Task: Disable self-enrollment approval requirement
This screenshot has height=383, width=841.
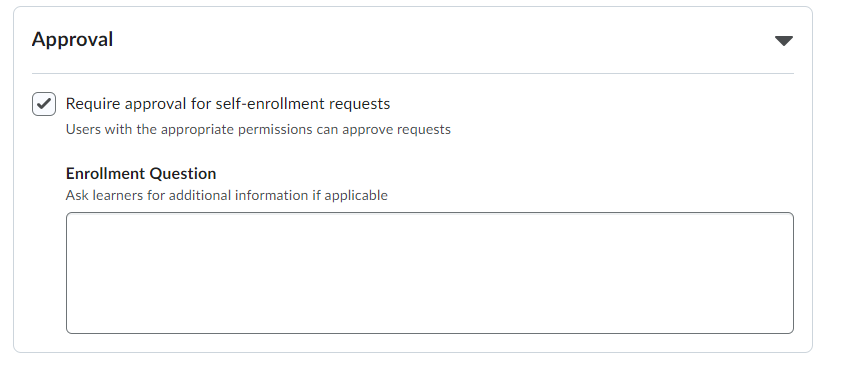Action: [x=44, y=104]
